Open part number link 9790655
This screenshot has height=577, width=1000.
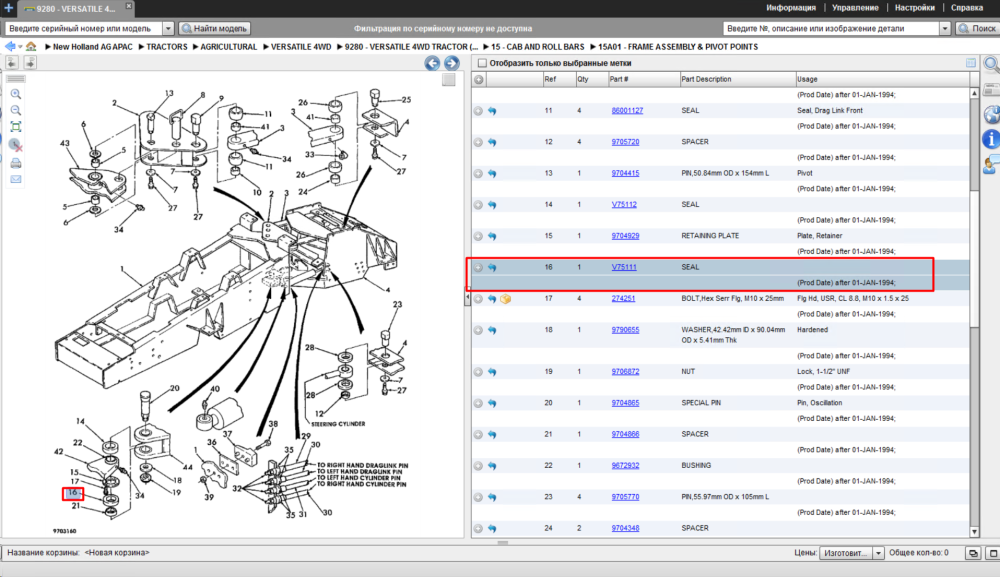[x=625, y=330]
